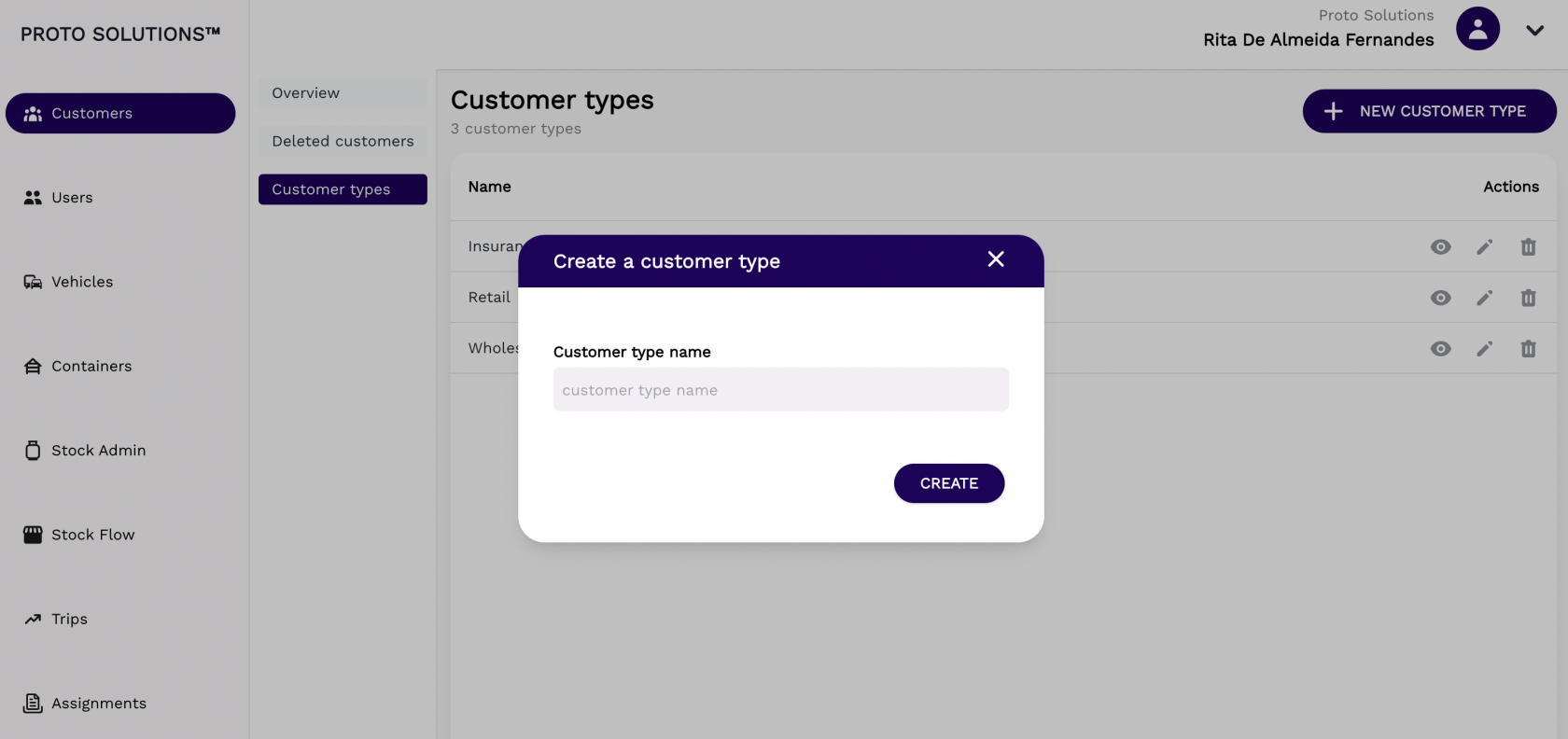
Task: Expand the user account dropdown chevron
Action: click(1534, 31)
